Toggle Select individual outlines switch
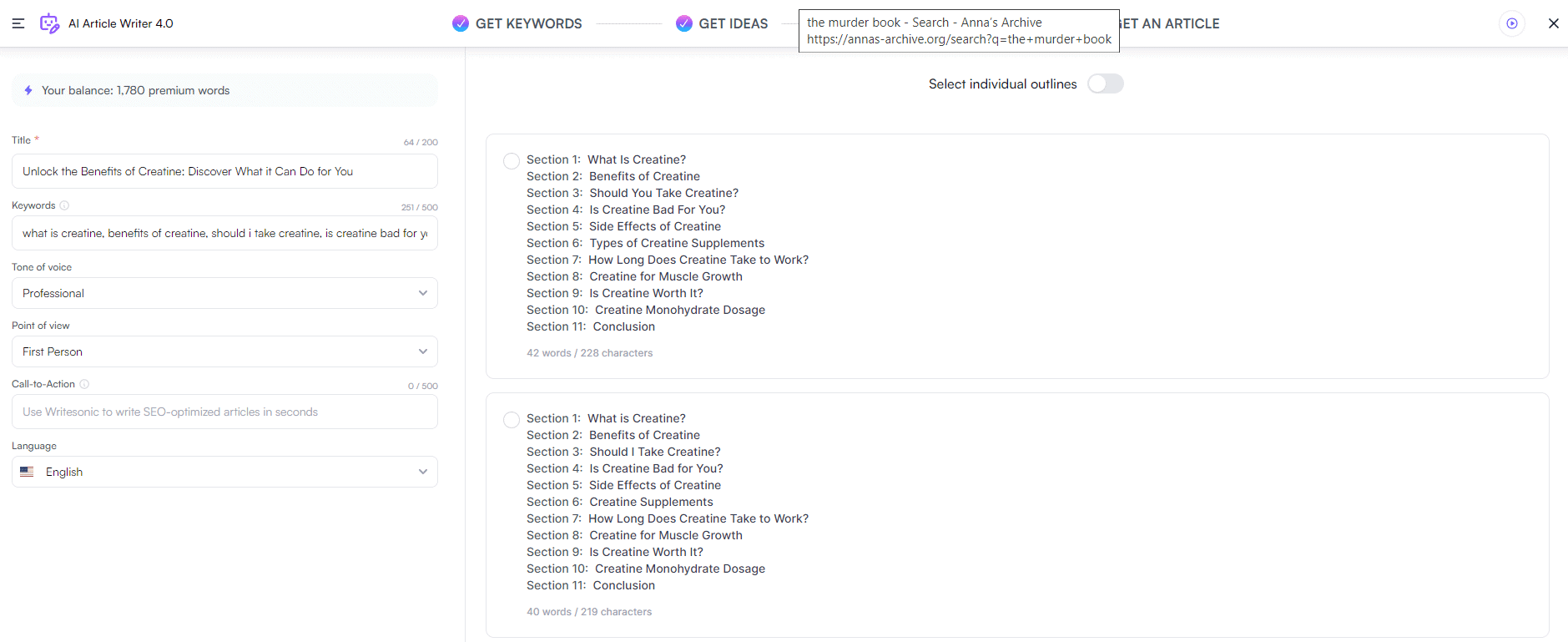The height and width of the screenshot is (642, 1568). tap(1106, 83)
